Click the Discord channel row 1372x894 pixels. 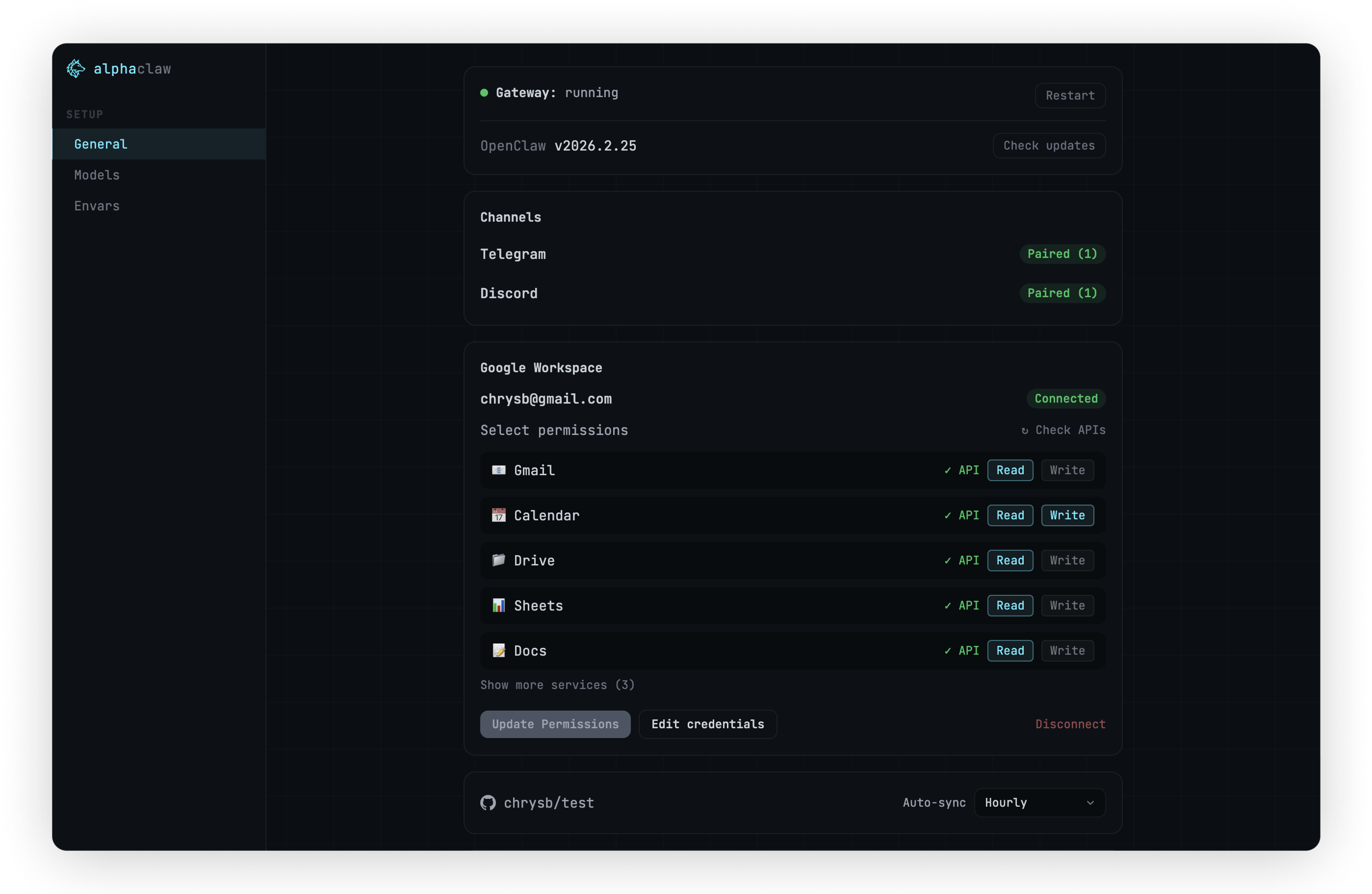pyautogui.click(x=793, y=294)
